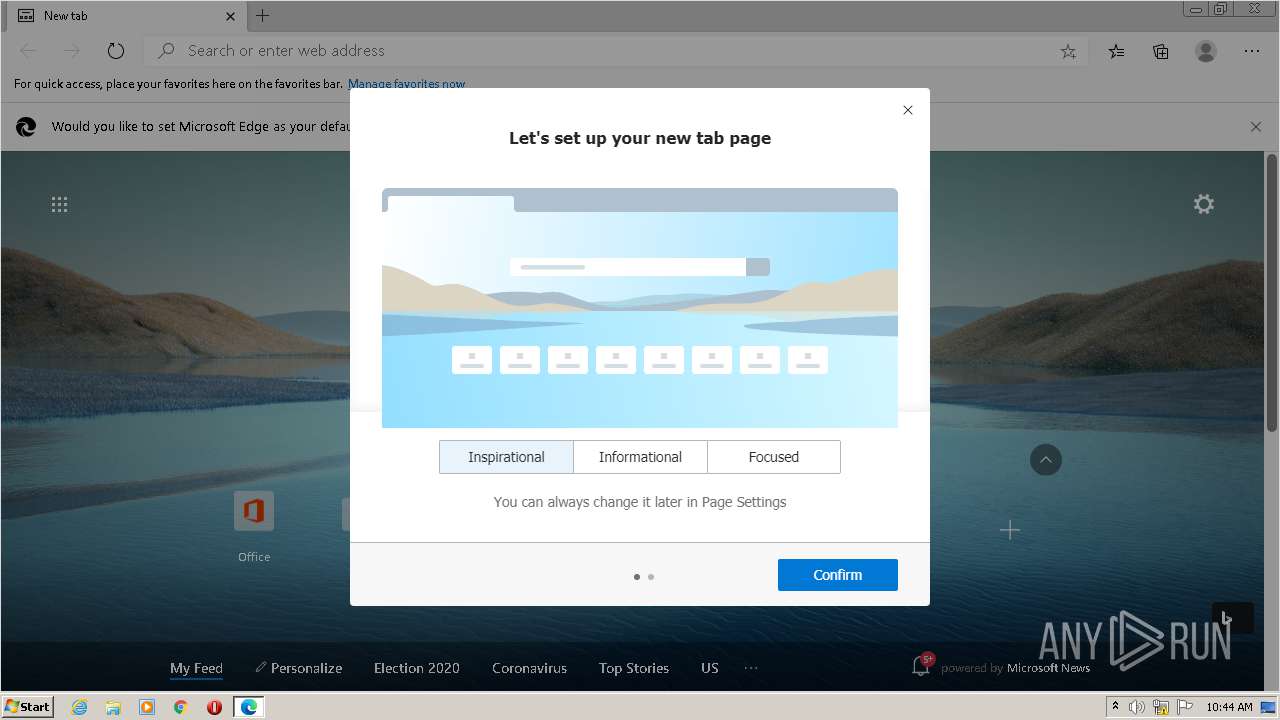The height and width of the screenshot is (720, 1280).
Task: Close the new tab page setup dialog
Action: [x=908, y=110]
